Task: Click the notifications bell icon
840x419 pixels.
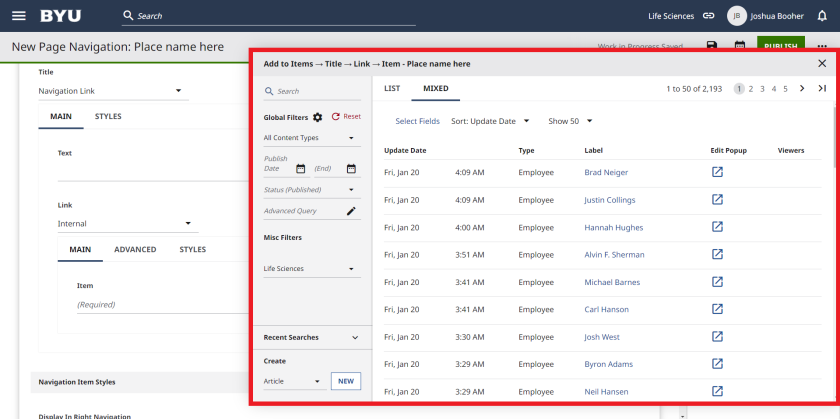Action: click(x=822, y=16)
